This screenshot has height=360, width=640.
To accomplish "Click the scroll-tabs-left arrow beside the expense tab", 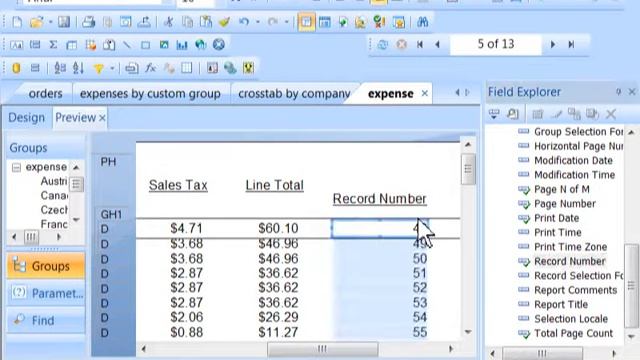I will click(457, 93).
